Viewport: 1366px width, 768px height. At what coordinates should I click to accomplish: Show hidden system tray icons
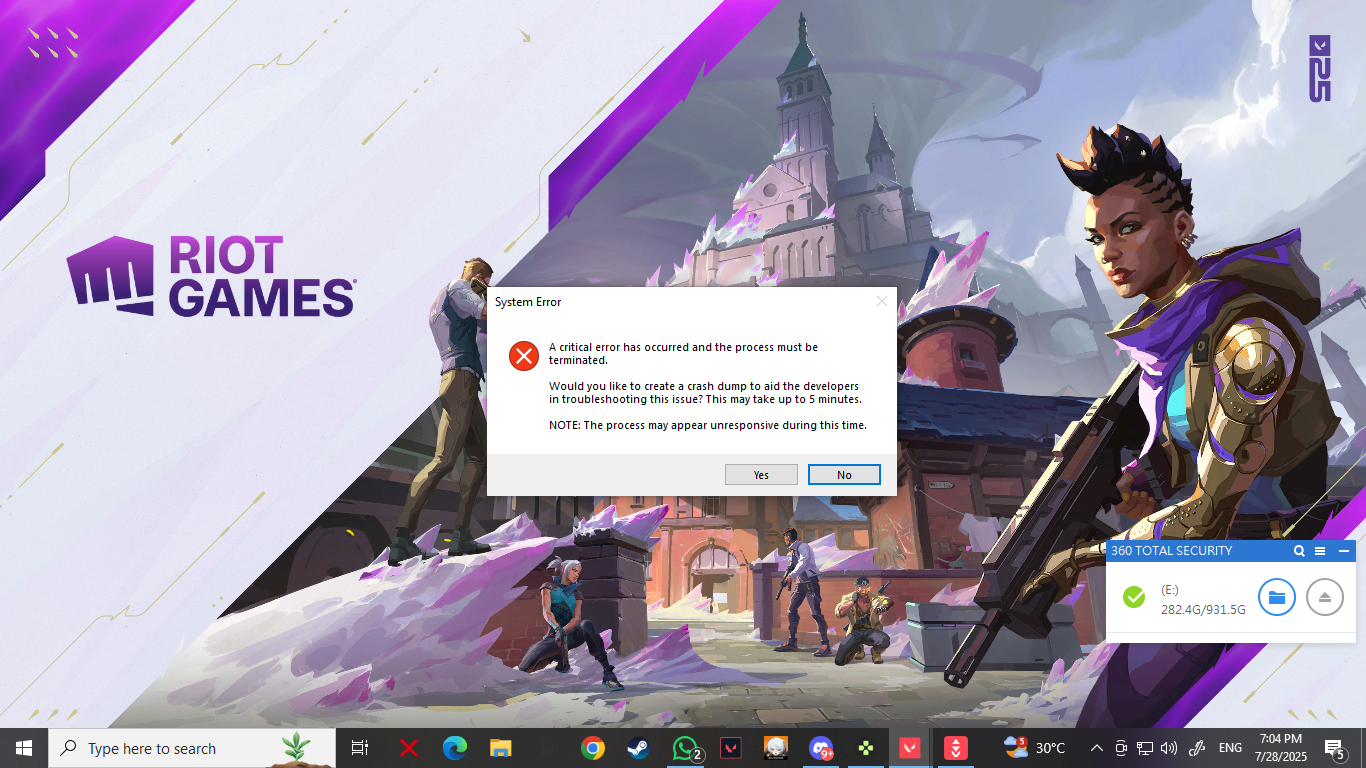coord(1097,748)
